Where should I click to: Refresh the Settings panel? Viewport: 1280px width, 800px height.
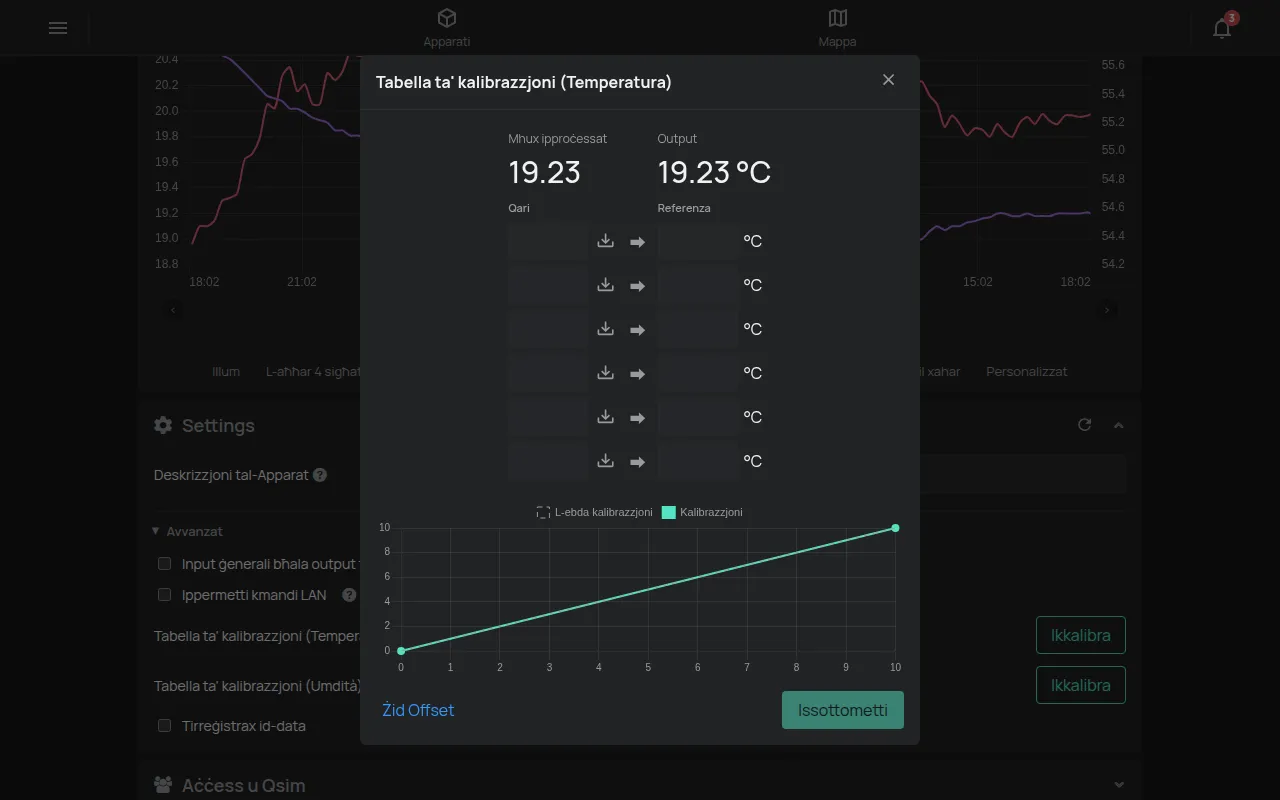(1084, 425)
